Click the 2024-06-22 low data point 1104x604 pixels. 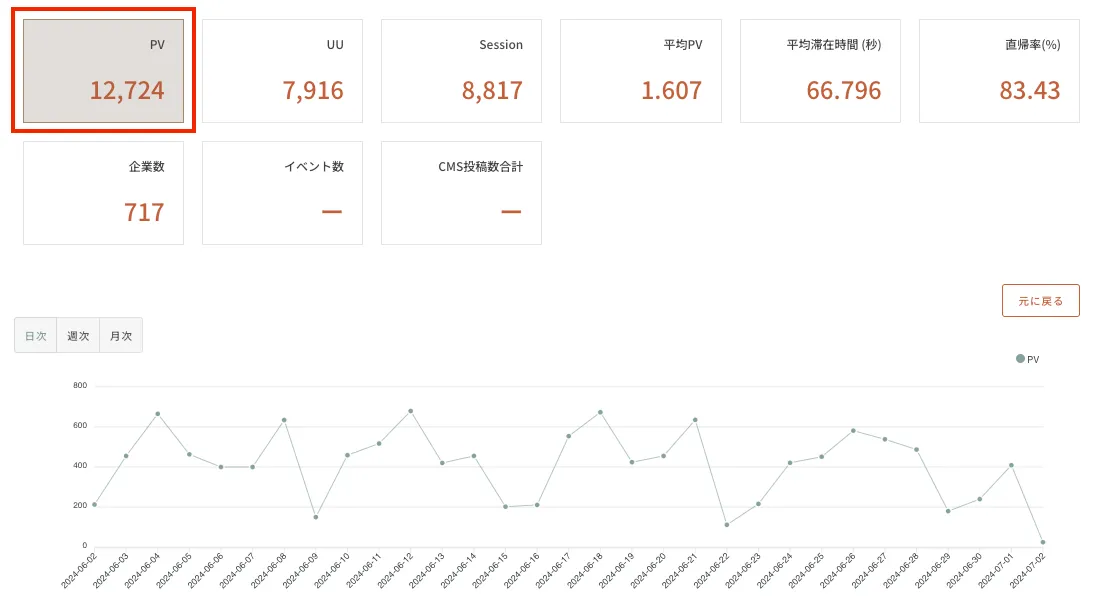727,525
